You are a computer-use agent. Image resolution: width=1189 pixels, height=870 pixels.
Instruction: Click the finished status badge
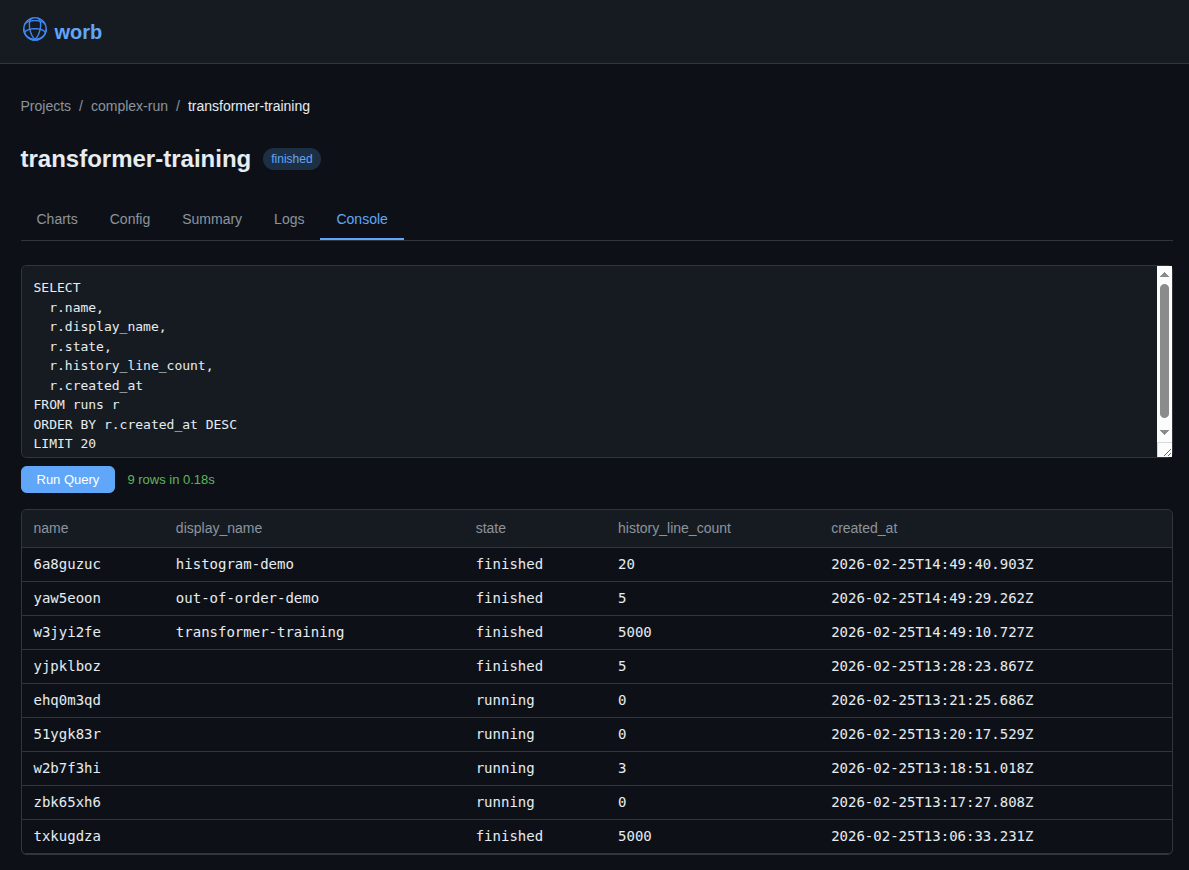[x=292, y=159]
